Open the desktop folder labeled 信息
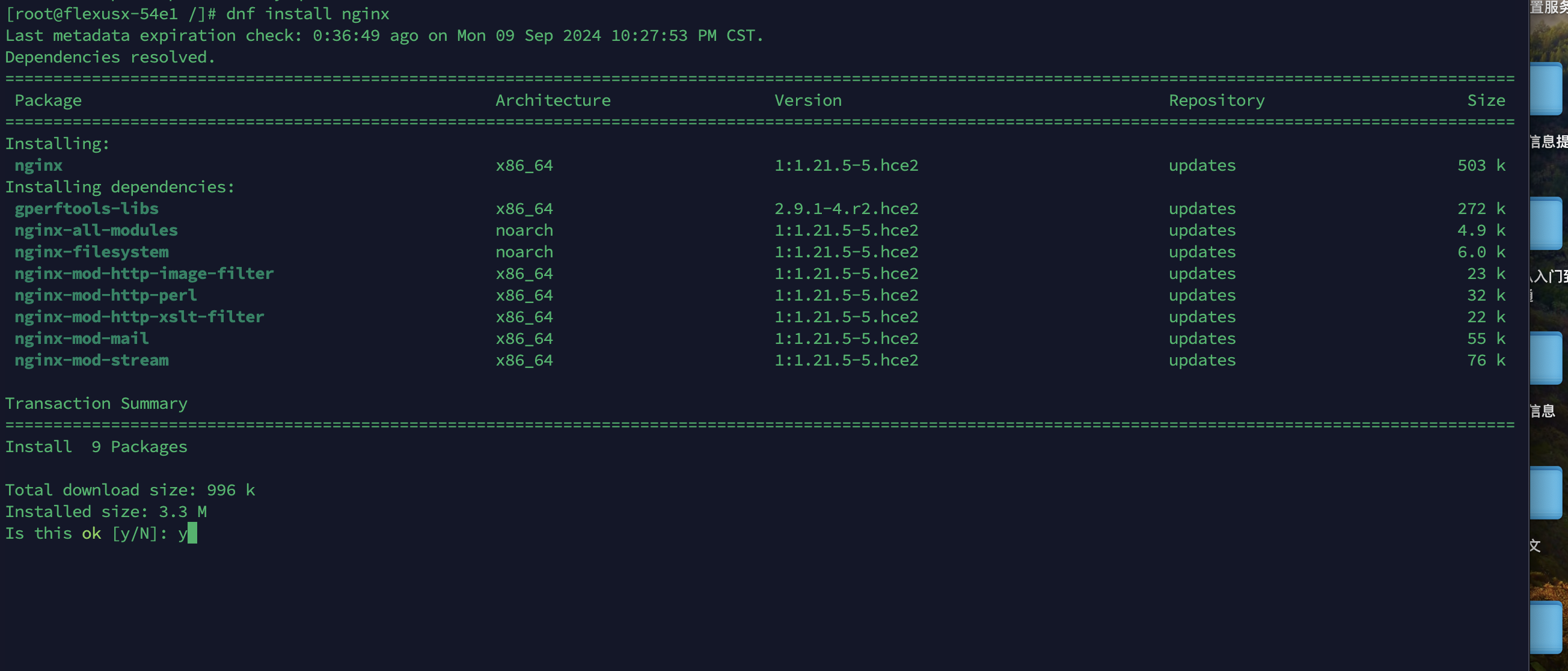This screenshot has height=671, width=1568. [x=1548, y=357]
